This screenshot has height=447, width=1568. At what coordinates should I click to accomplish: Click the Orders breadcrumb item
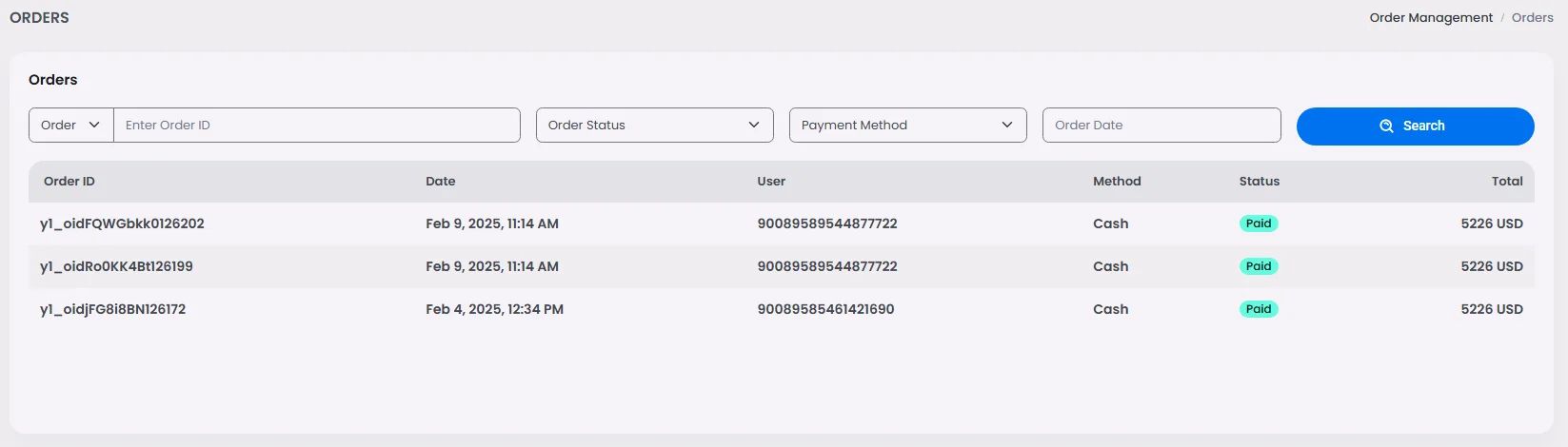(x=1532, y=18)
